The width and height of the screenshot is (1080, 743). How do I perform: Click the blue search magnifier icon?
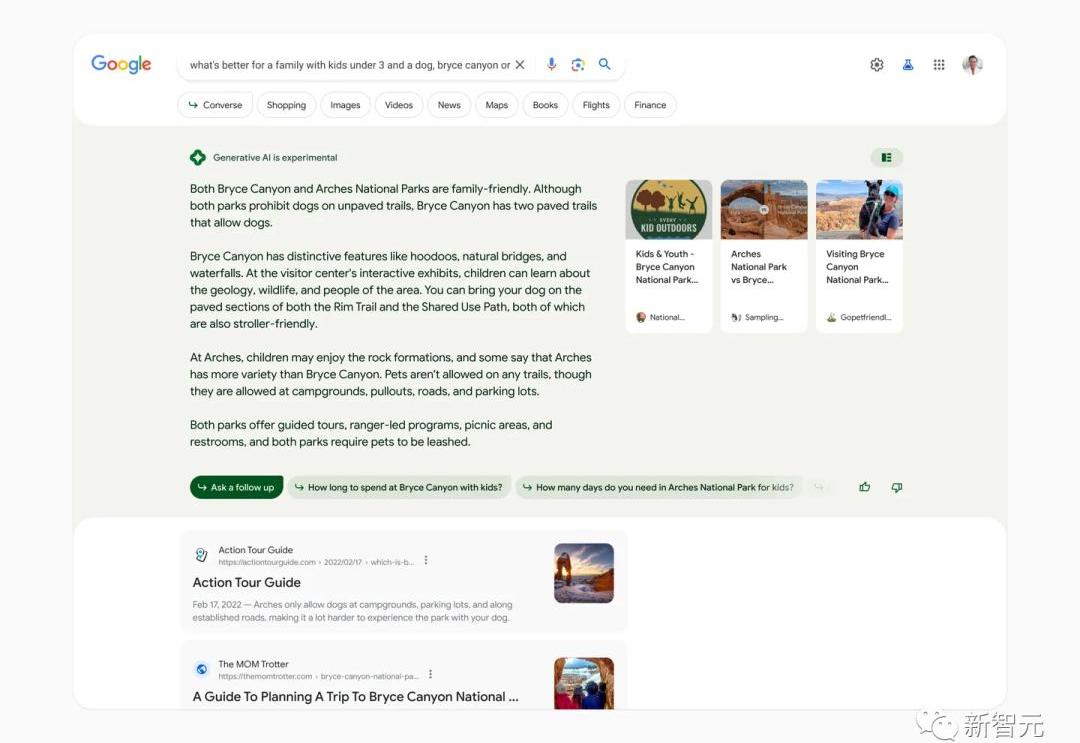click(x=605, y=64)
